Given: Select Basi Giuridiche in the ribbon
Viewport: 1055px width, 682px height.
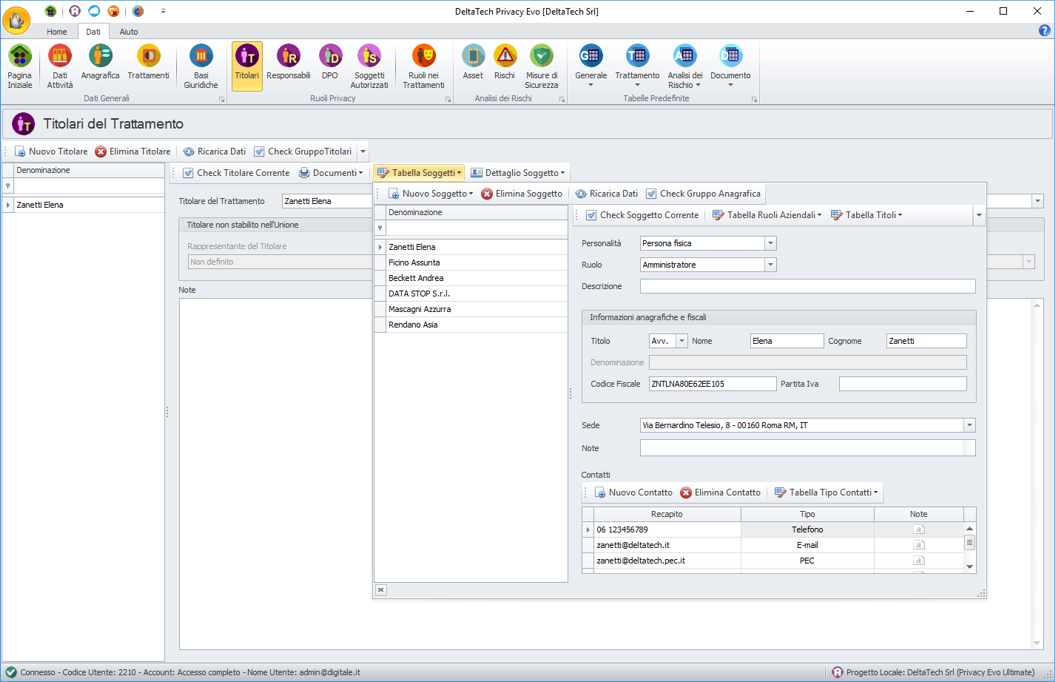Looking at the screenshot, I should pyautogui.click(x=201, y=66).
